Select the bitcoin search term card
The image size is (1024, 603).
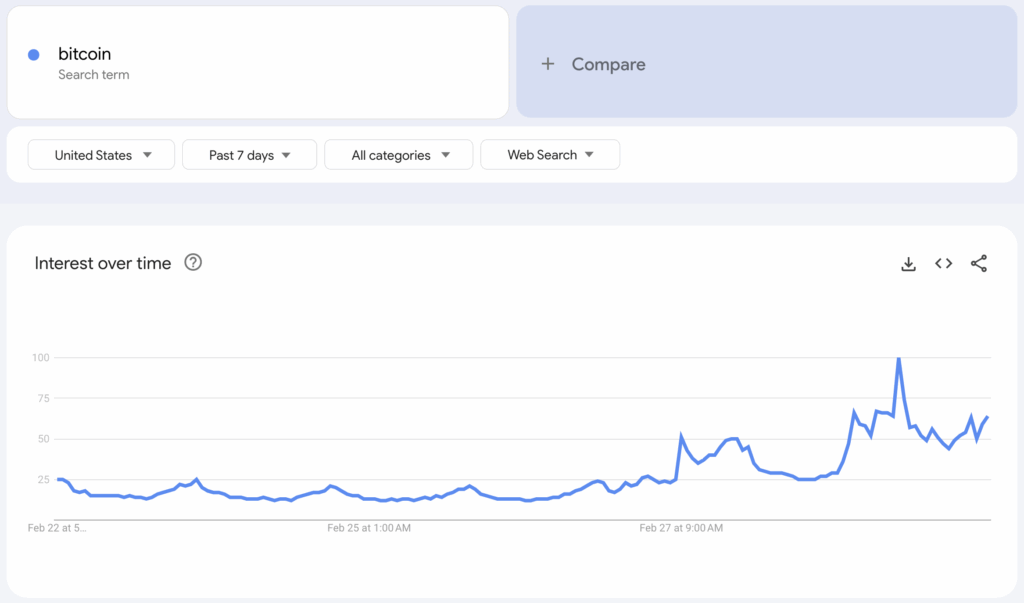click(x=258, y=62)
